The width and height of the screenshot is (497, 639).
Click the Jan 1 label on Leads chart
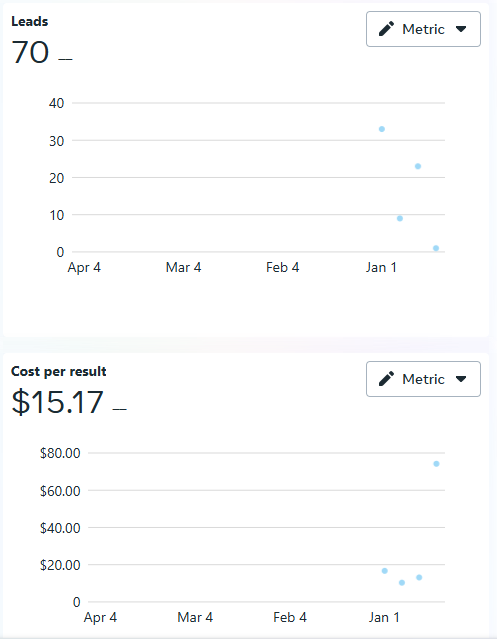click(x=381, y=267)
